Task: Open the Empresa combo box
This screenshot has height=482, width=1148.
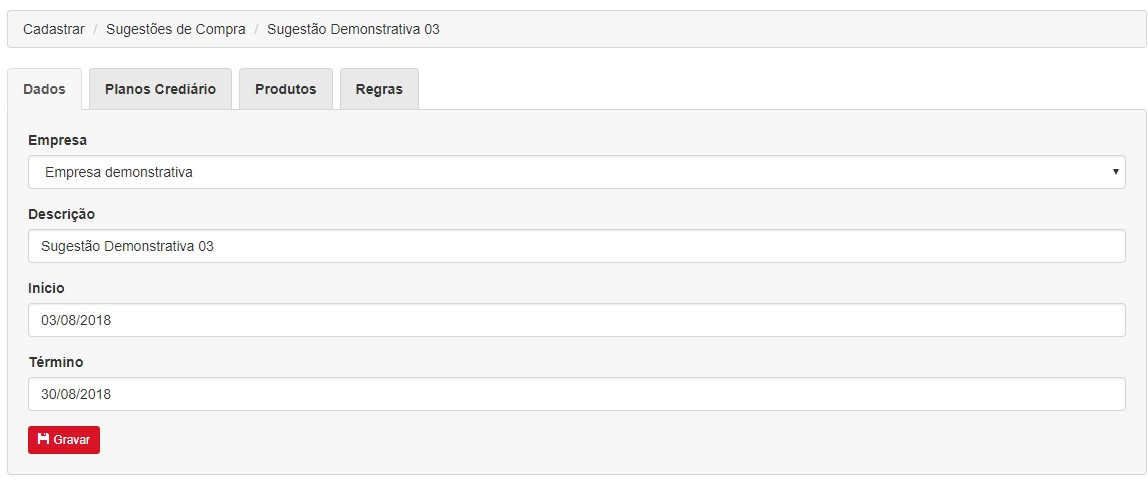Action: [x=576, y=172]
